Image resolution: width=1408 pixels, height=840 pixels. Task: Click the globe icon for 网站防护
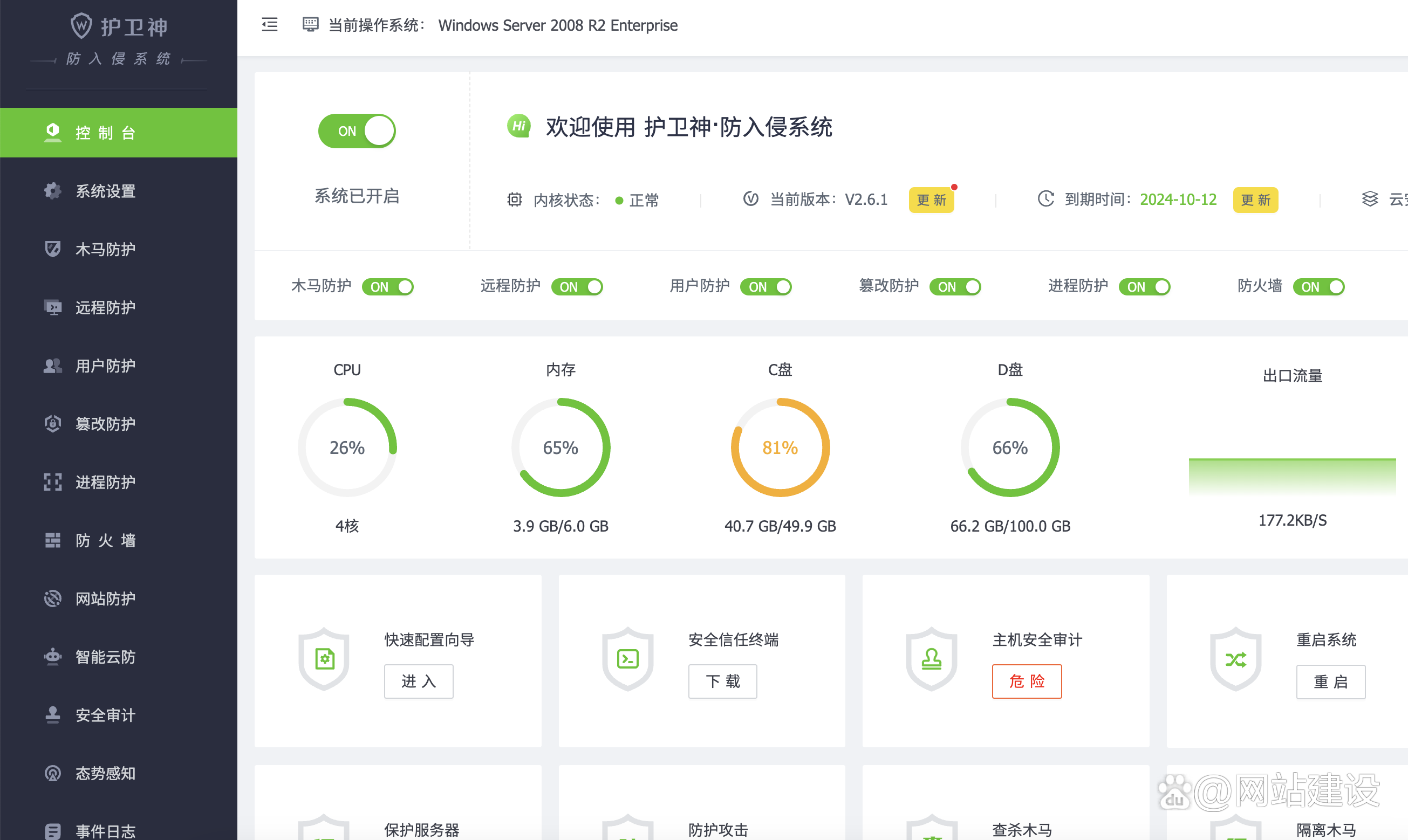coord(53,598)
